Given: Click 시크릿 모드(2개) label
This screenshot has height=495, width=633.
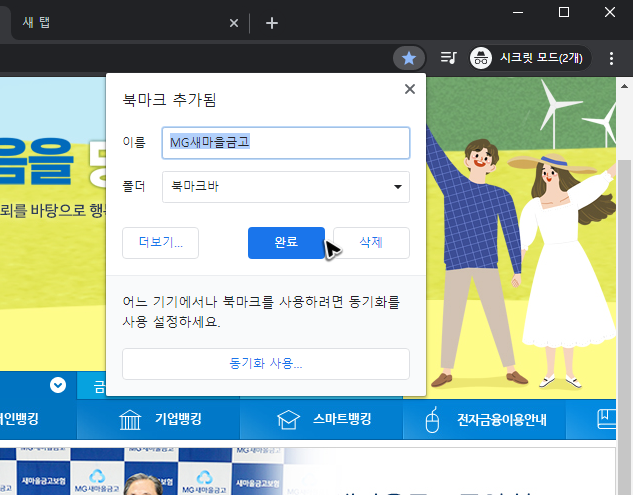Looking at the screenshot, I should point(541,58).
